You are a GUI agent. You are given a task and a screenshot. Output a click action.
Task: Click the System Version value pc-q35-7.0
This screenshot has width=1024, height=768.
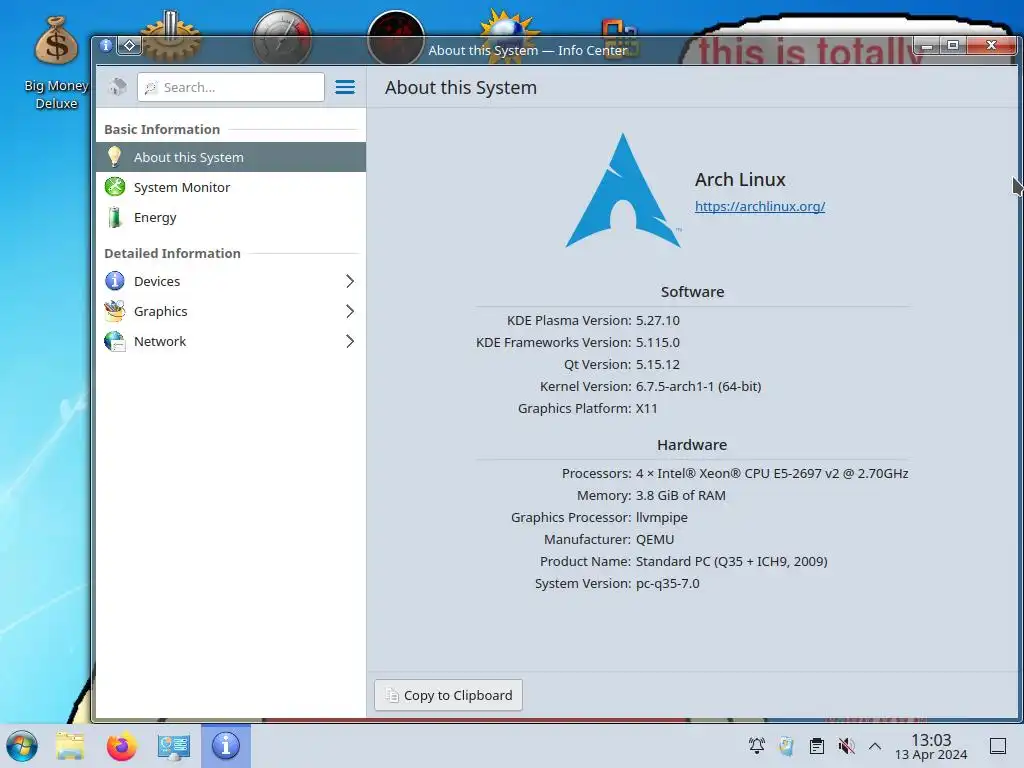[667, 584]
